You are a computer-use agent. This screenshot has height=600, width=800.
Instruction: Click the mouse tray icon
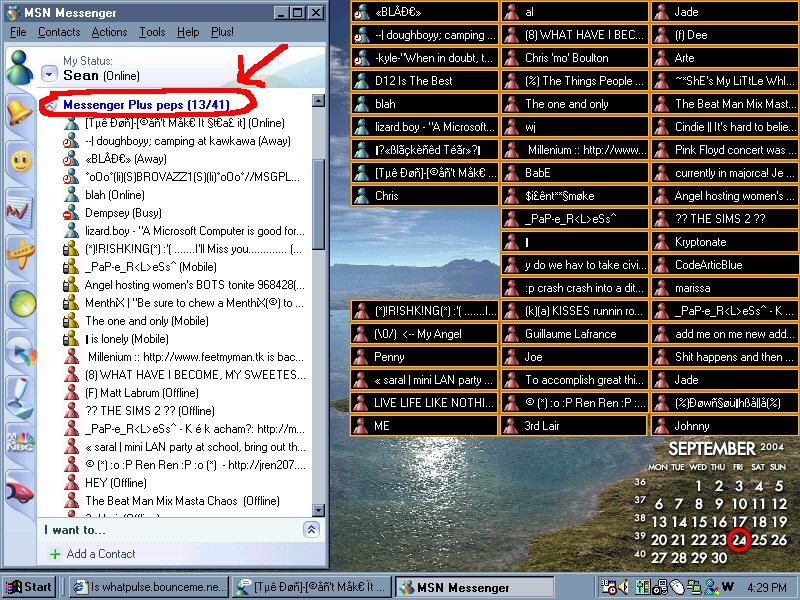pos(677,587)
